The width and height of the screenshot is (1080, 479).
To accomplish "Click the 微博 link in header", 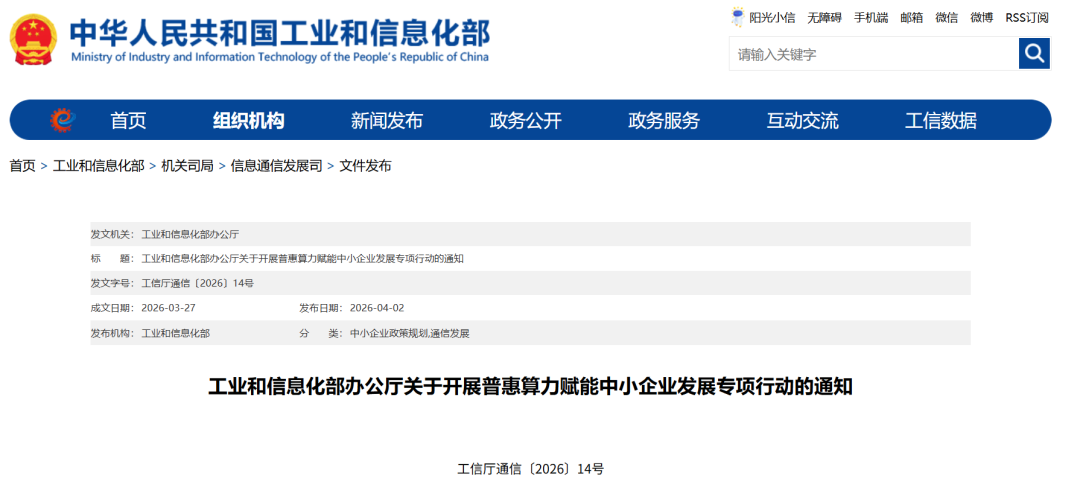I will click(981, 17).
